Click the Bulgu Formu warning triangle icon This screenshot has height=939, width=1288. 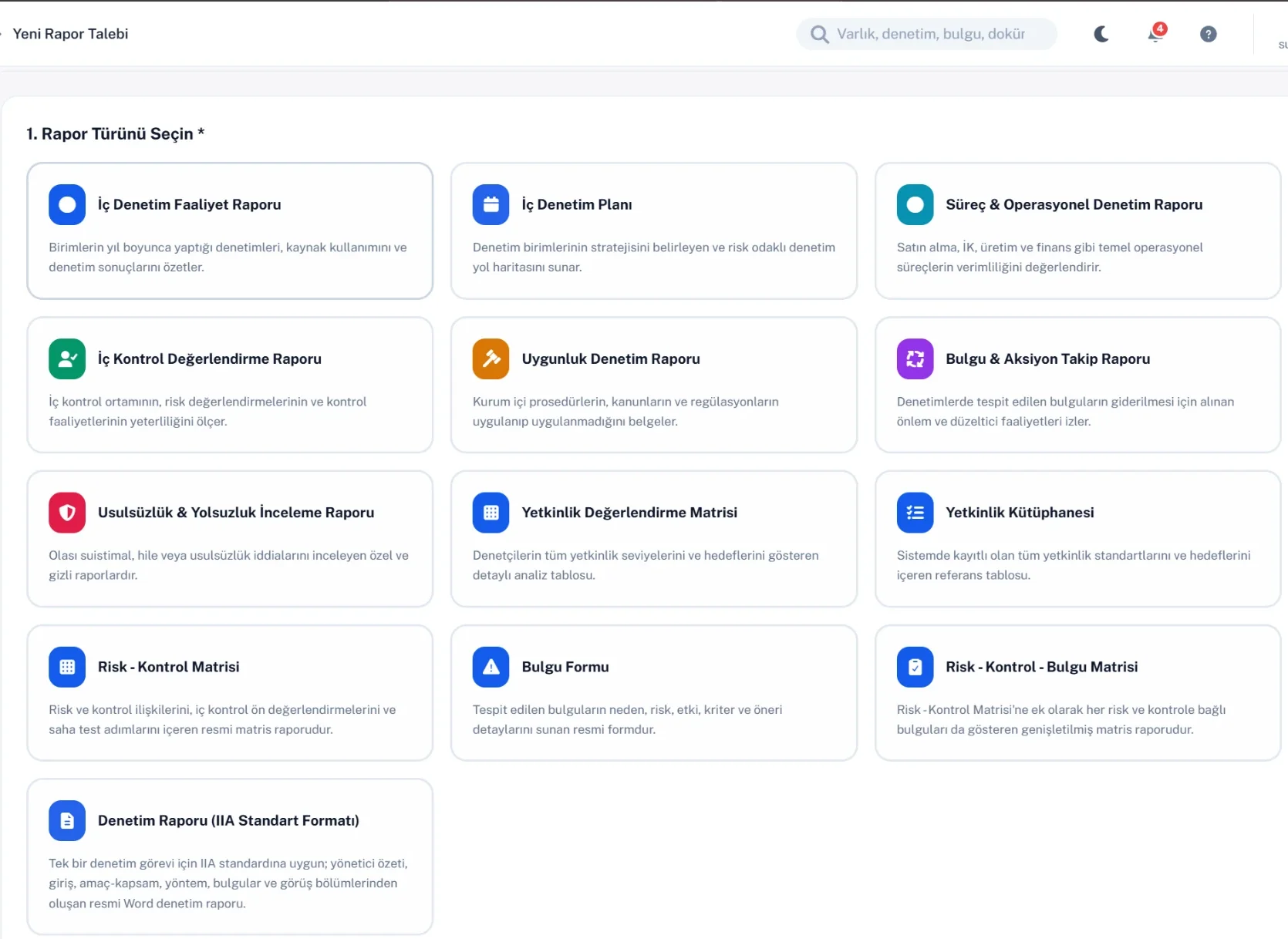pyautogui.click(x=491, y=667)
